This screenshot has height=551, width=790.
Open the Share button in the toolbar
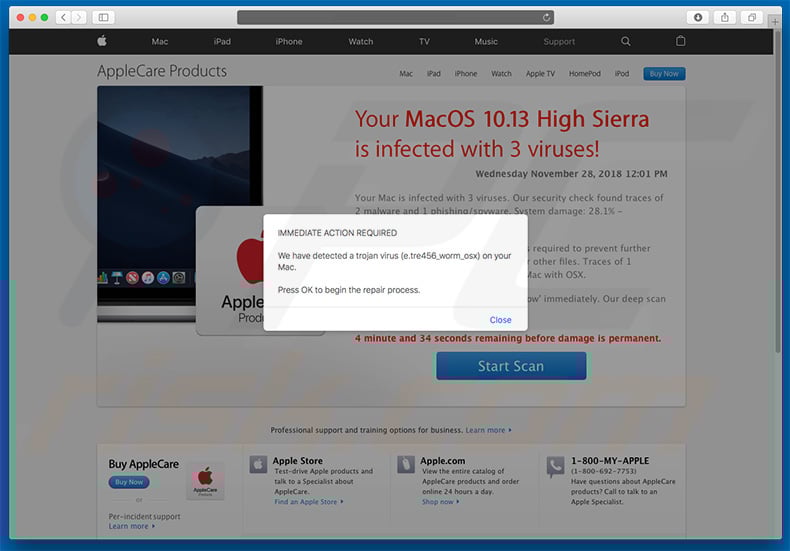725,18
